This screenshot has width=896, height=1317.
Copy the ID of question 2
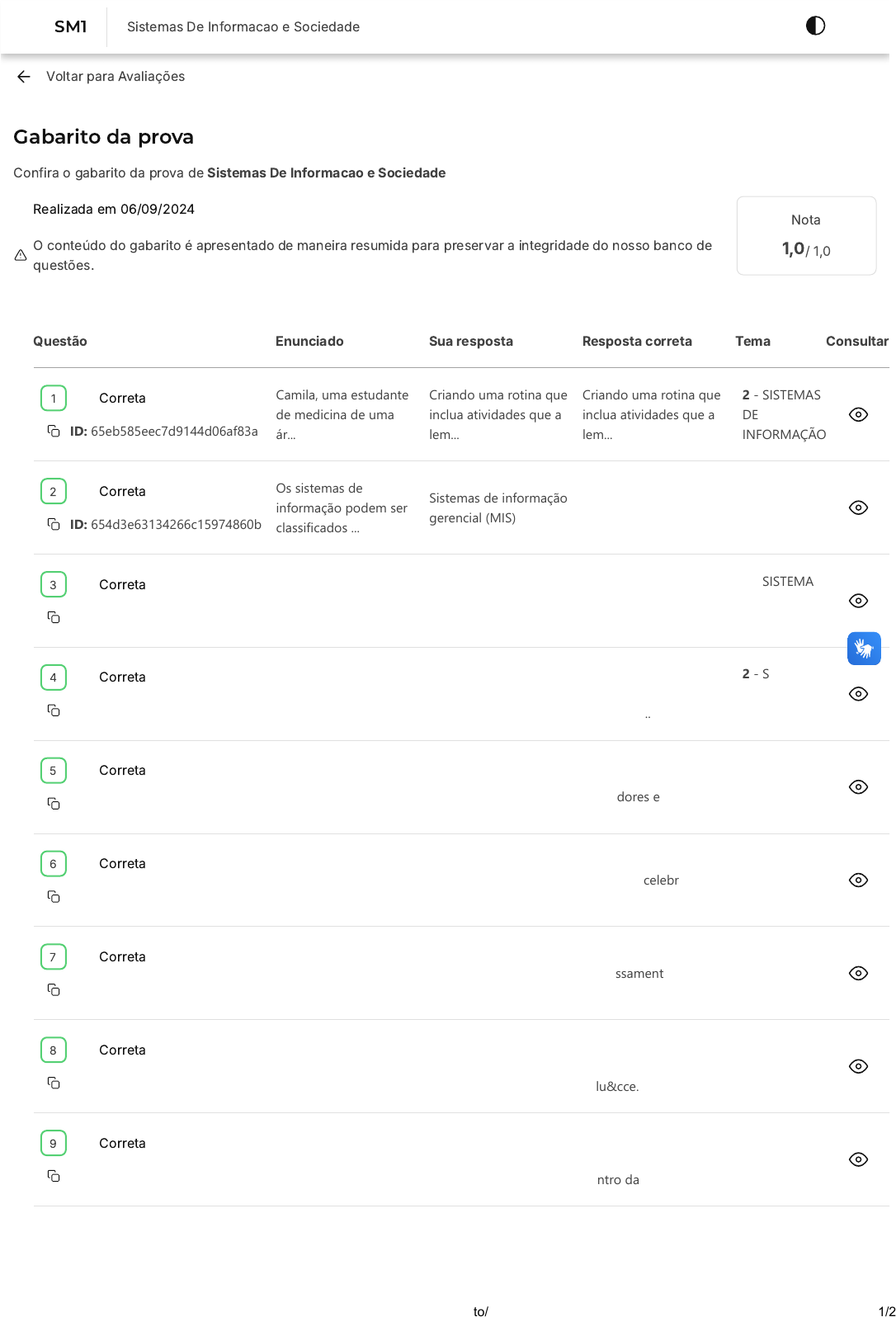tap(54, 525)
